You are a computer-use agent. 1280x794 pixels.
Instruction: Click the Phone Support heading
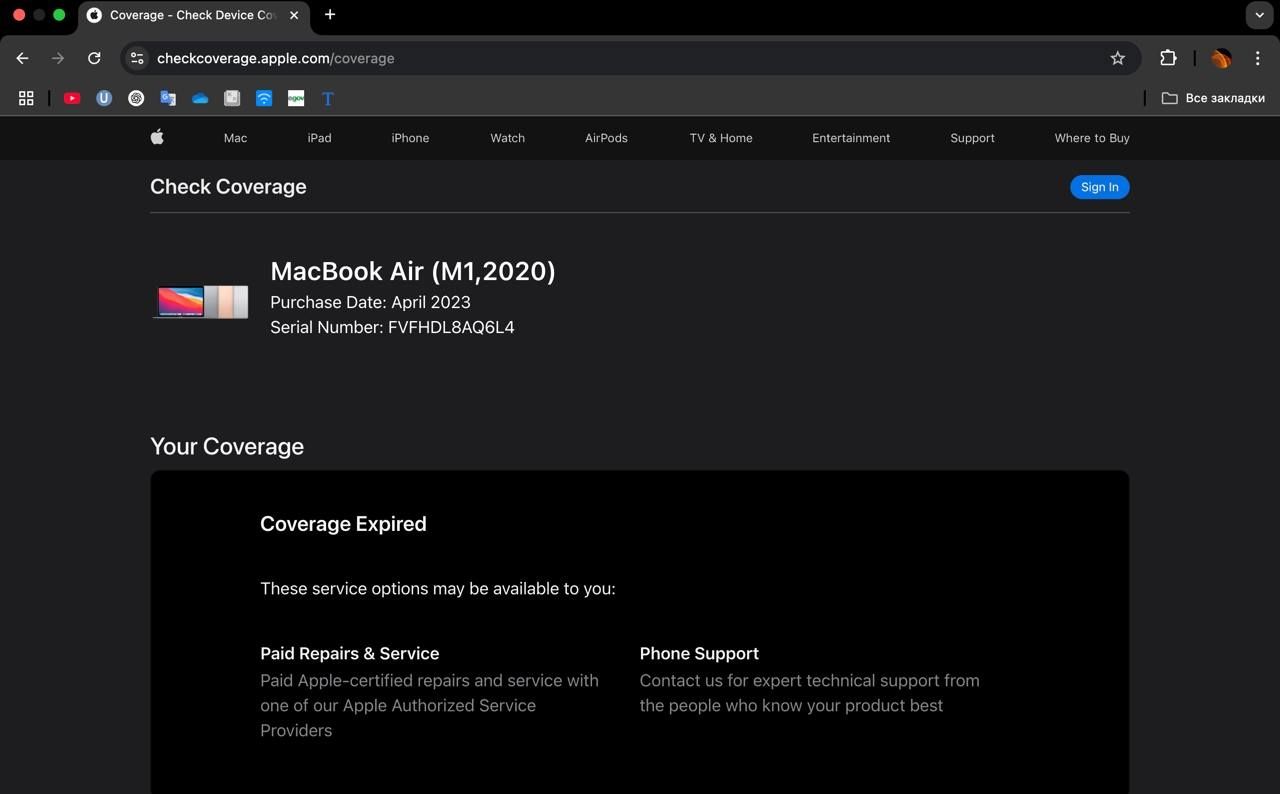699,653
